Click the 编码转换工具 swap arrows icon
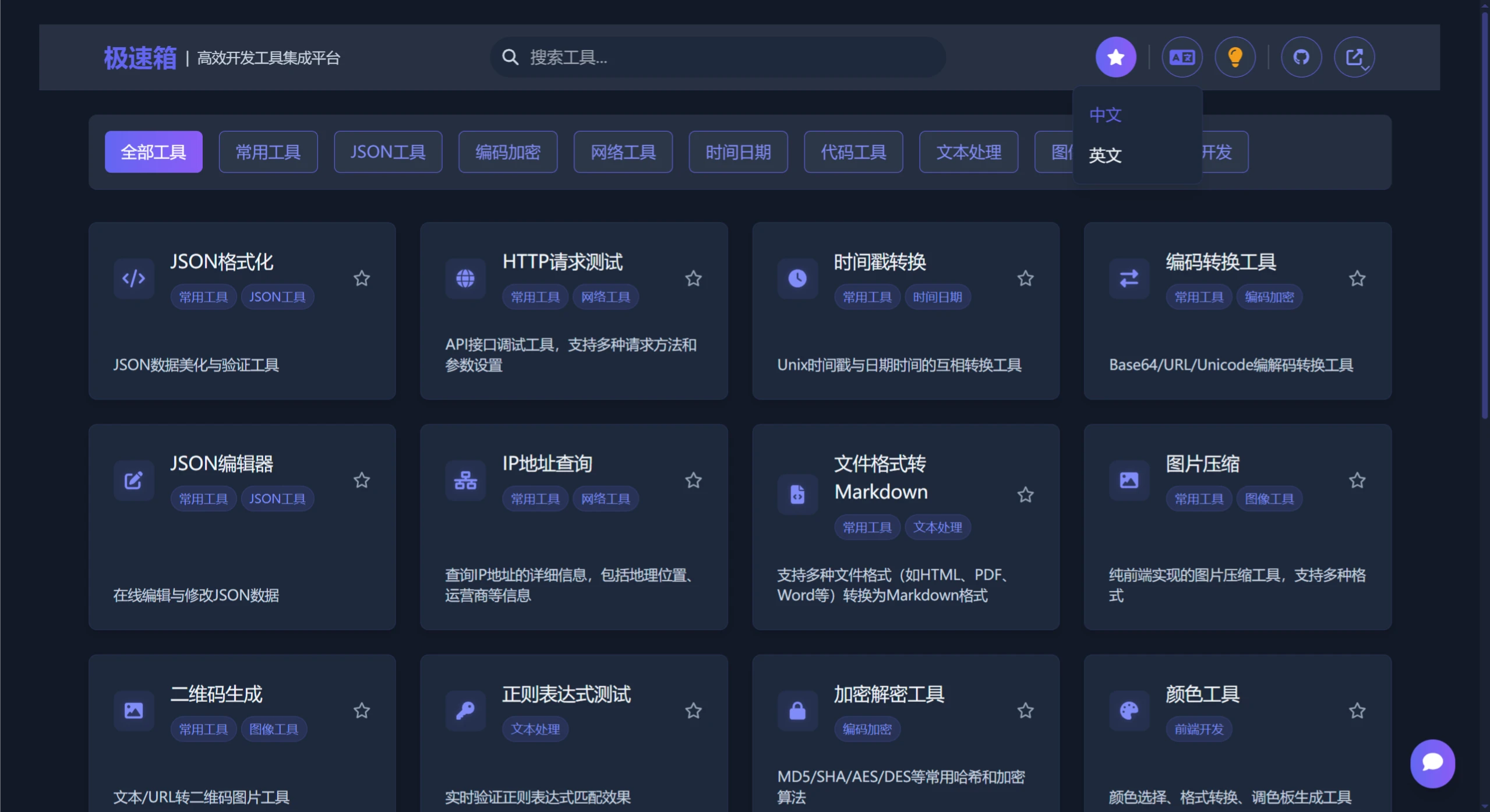 (x=1128, y=278)
